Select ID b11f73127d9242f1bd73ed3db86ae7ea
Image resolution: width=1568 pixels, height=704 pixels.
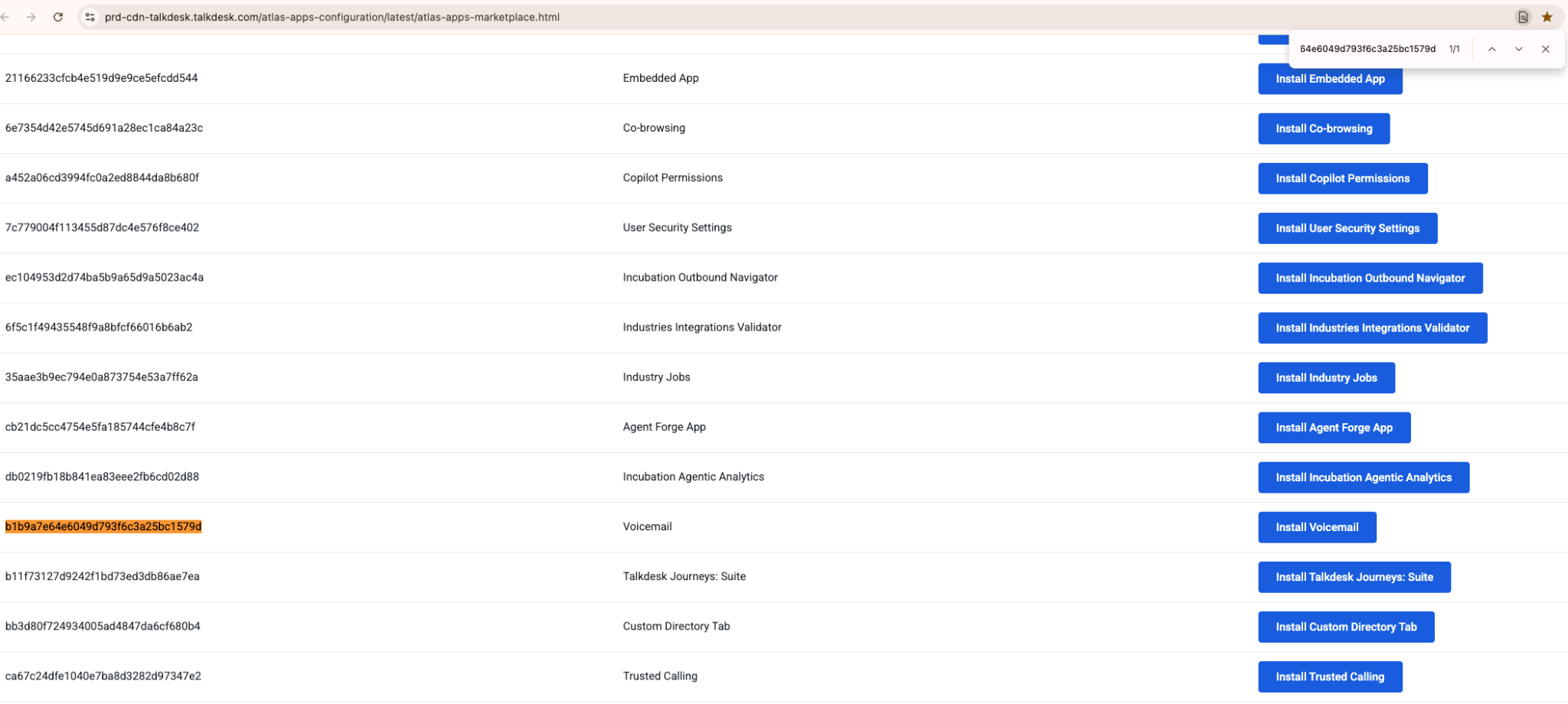(102, 576)
